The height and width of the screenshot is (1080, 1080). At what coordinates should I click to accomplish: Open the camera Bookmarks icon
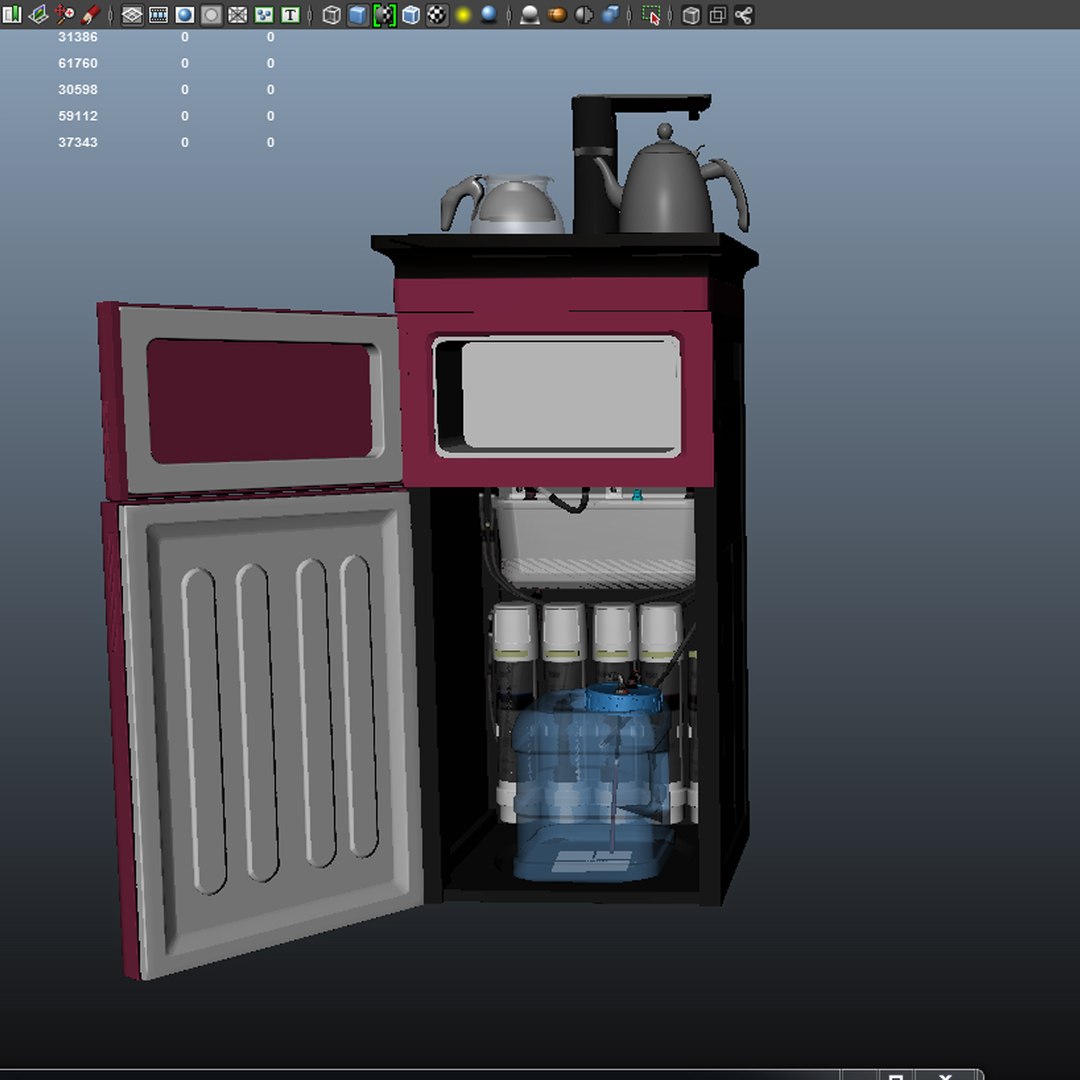click(12, 14)
